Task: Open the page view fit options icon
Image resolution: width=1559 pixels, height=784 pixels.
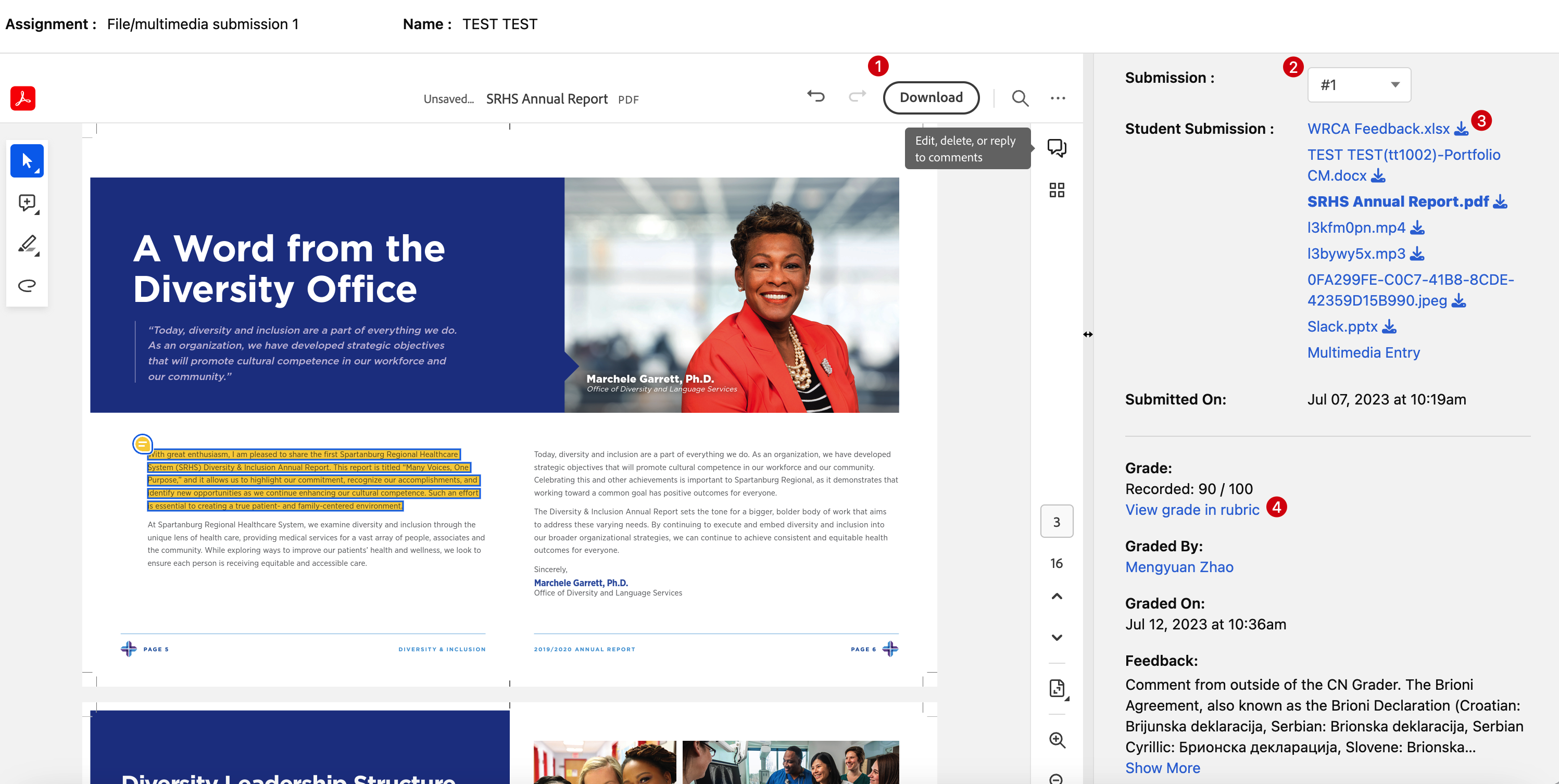Action: pyautogui.click(x=1057, y=688)
